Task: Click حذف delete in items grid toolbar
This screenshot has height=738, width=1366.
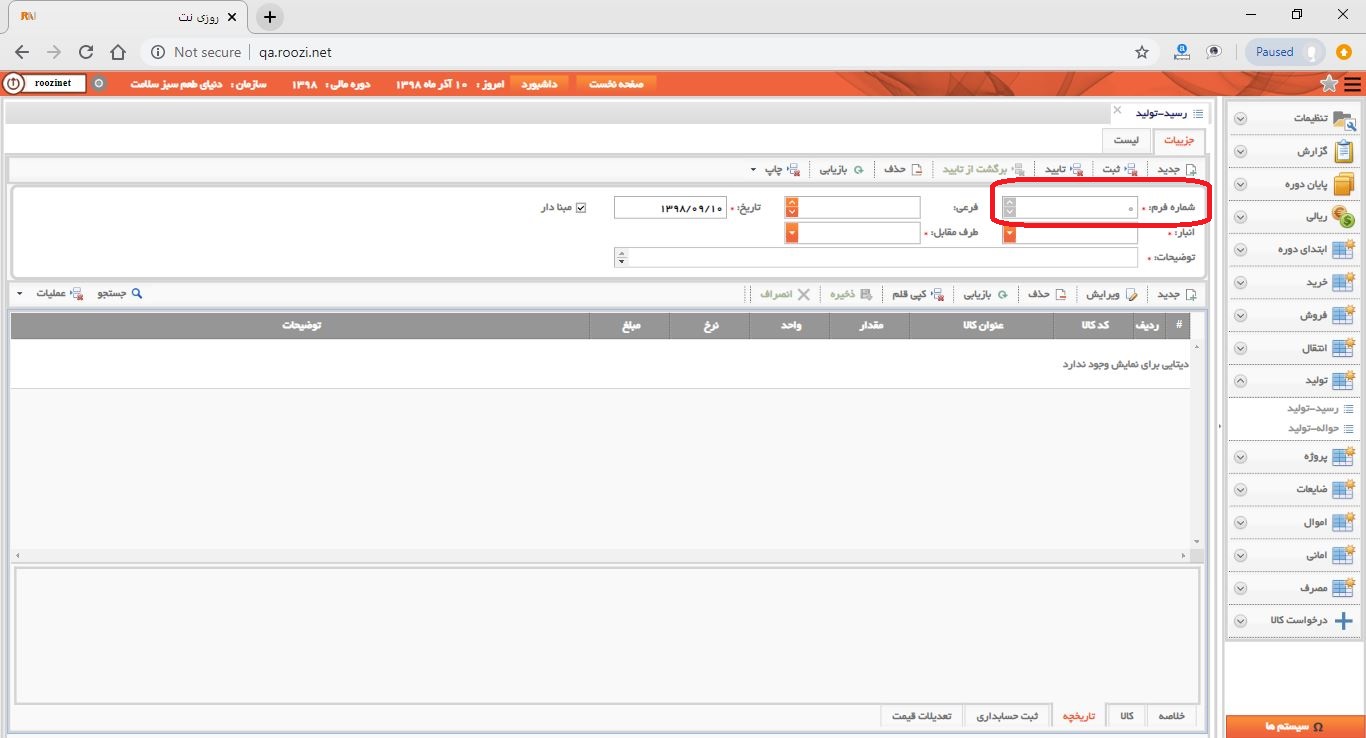Action: (x=1047, y=294)
